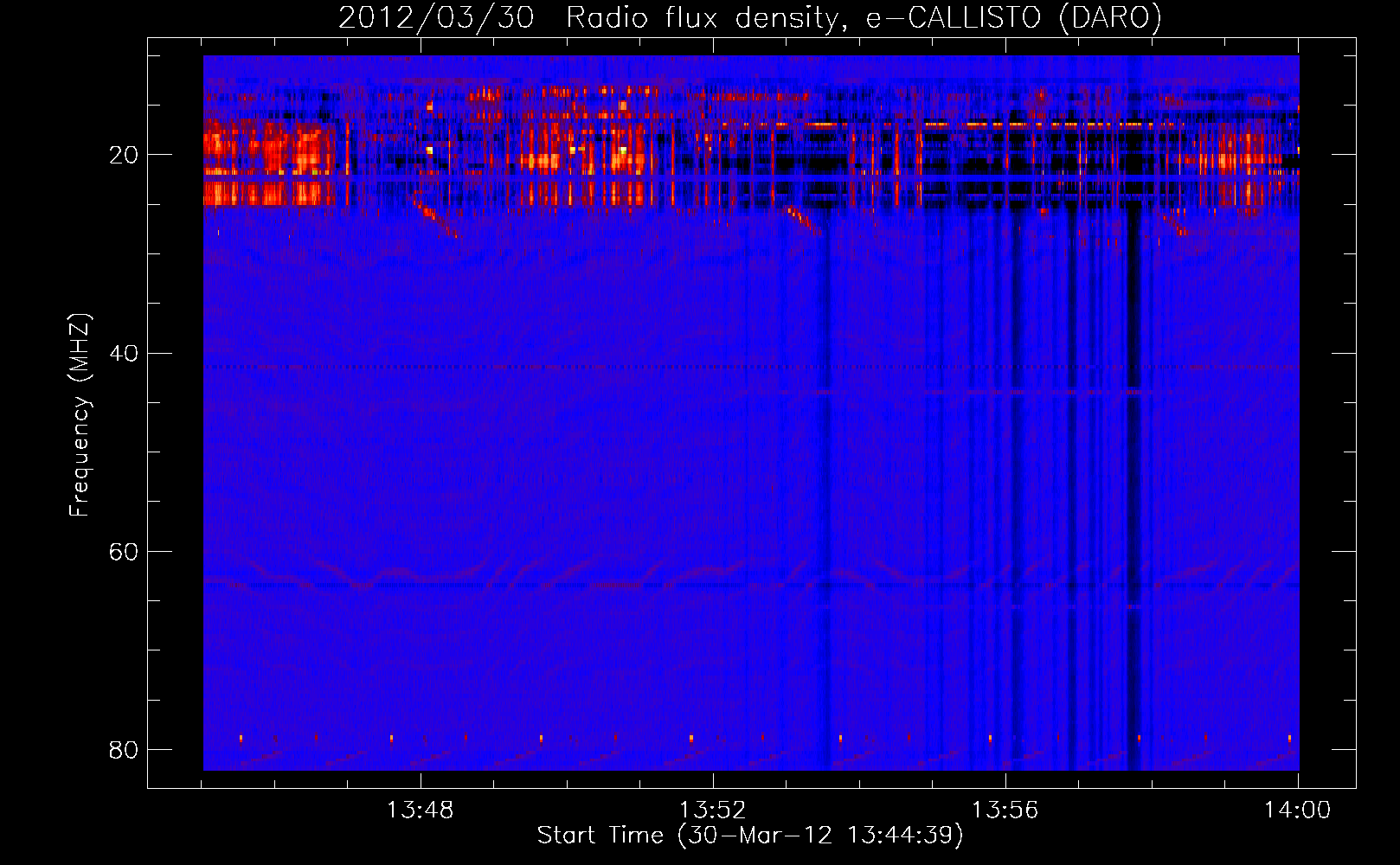Click the 80 MHz frequency tick label
Screen dimensions: 1400x865
[124, 749]
